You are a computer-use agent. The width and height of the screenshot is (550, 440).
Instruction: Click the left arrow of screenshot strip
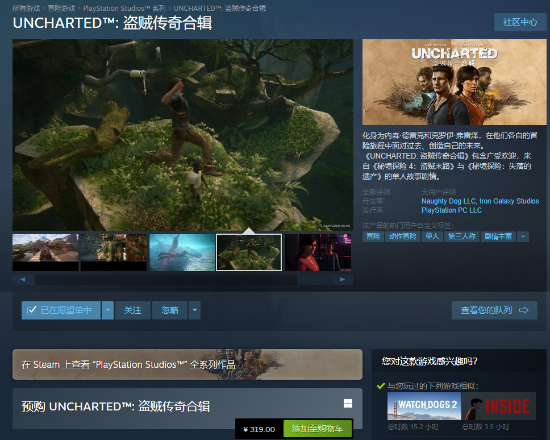23,280
